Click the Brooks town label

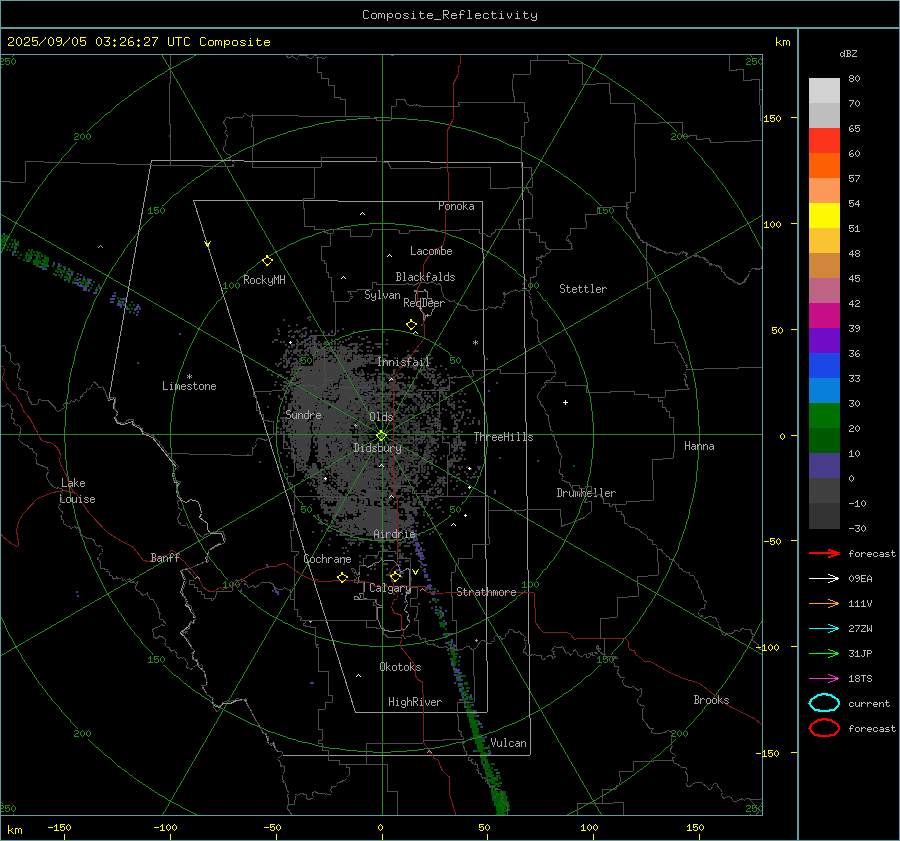pyautogui.click(x=711, y=700)
